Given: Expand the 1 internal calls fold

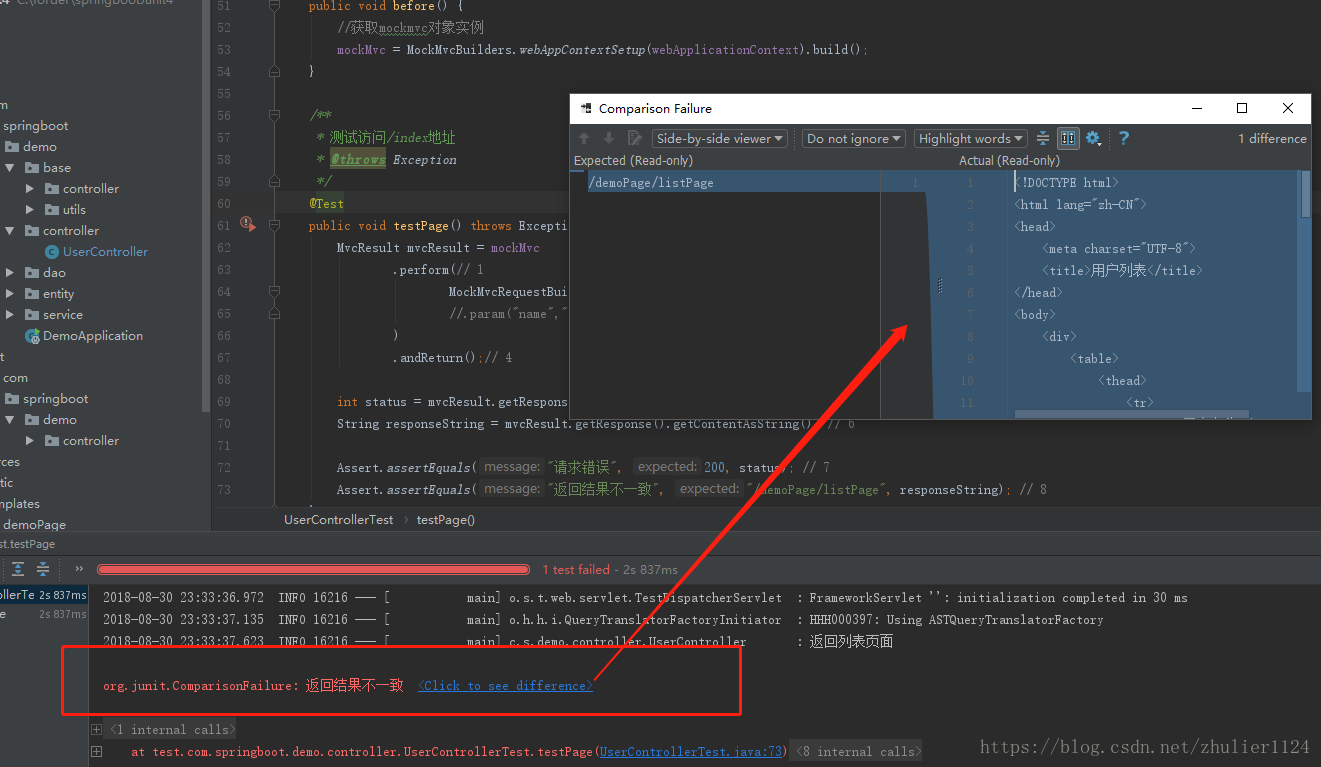Looking at the screenshot, I should pos(172,729).
